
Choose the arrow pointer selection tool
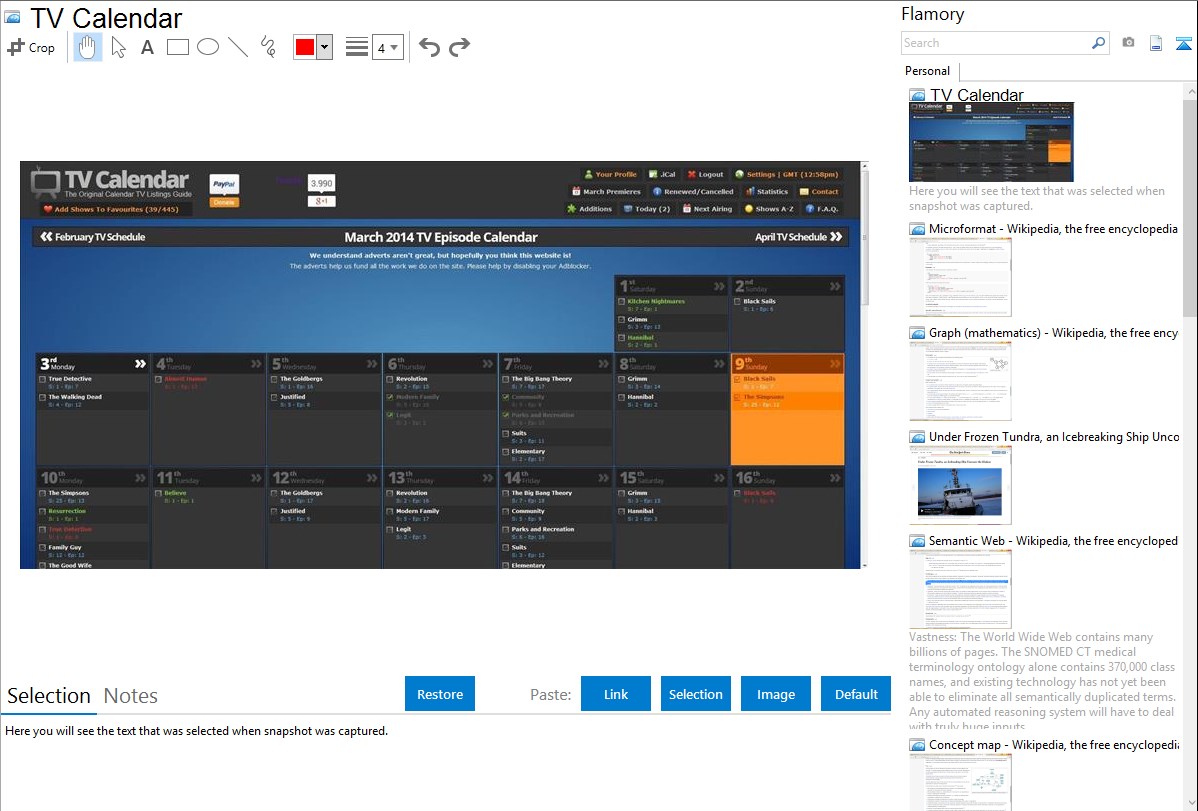coord(118,47)
